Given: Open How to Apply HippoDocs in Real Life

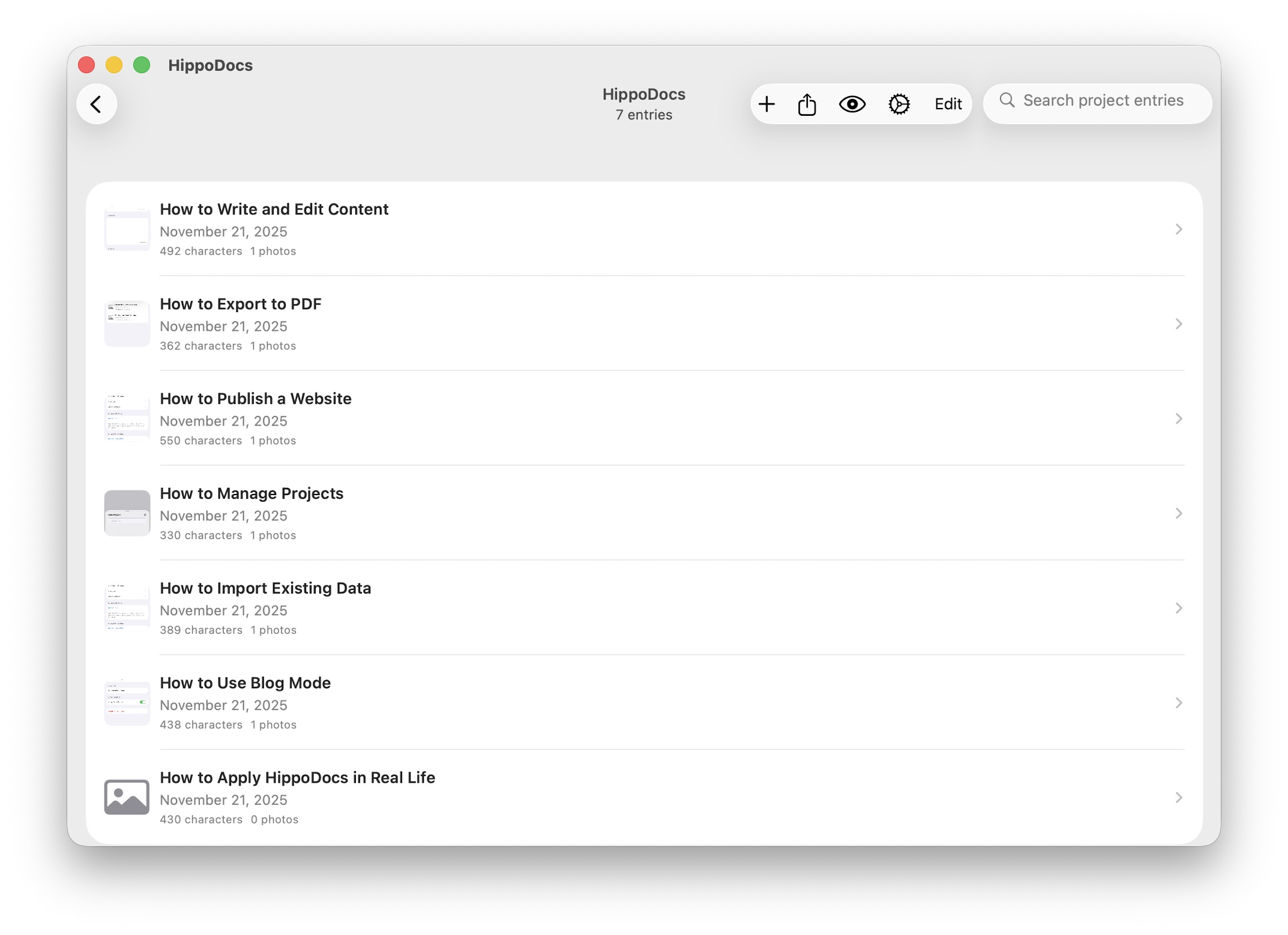Looking at the screenshot, I should pos(297,778).
